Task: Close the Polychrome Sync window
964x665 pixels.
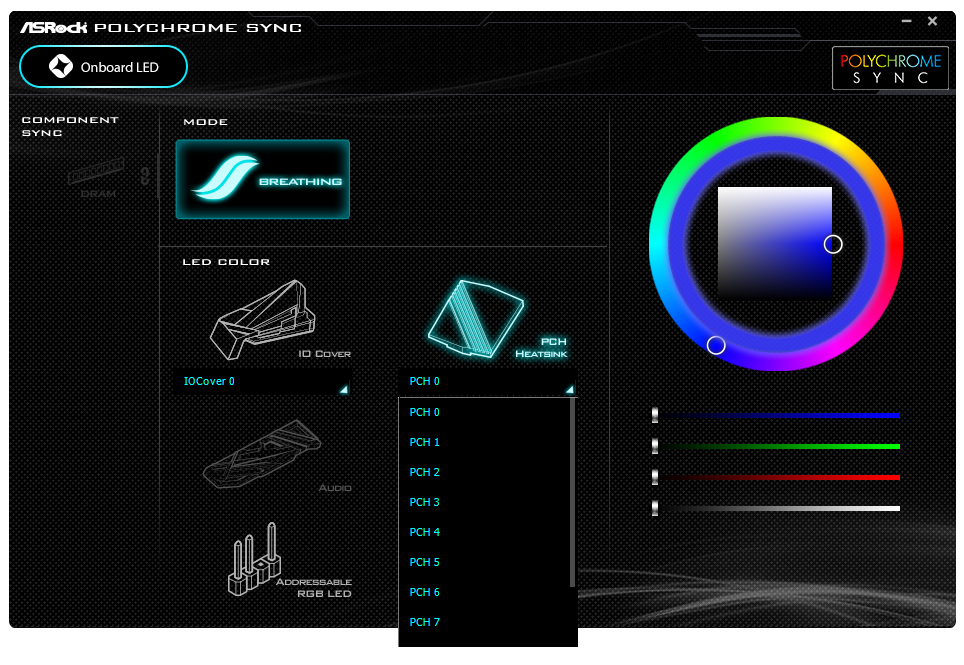Action: [933, 21]
